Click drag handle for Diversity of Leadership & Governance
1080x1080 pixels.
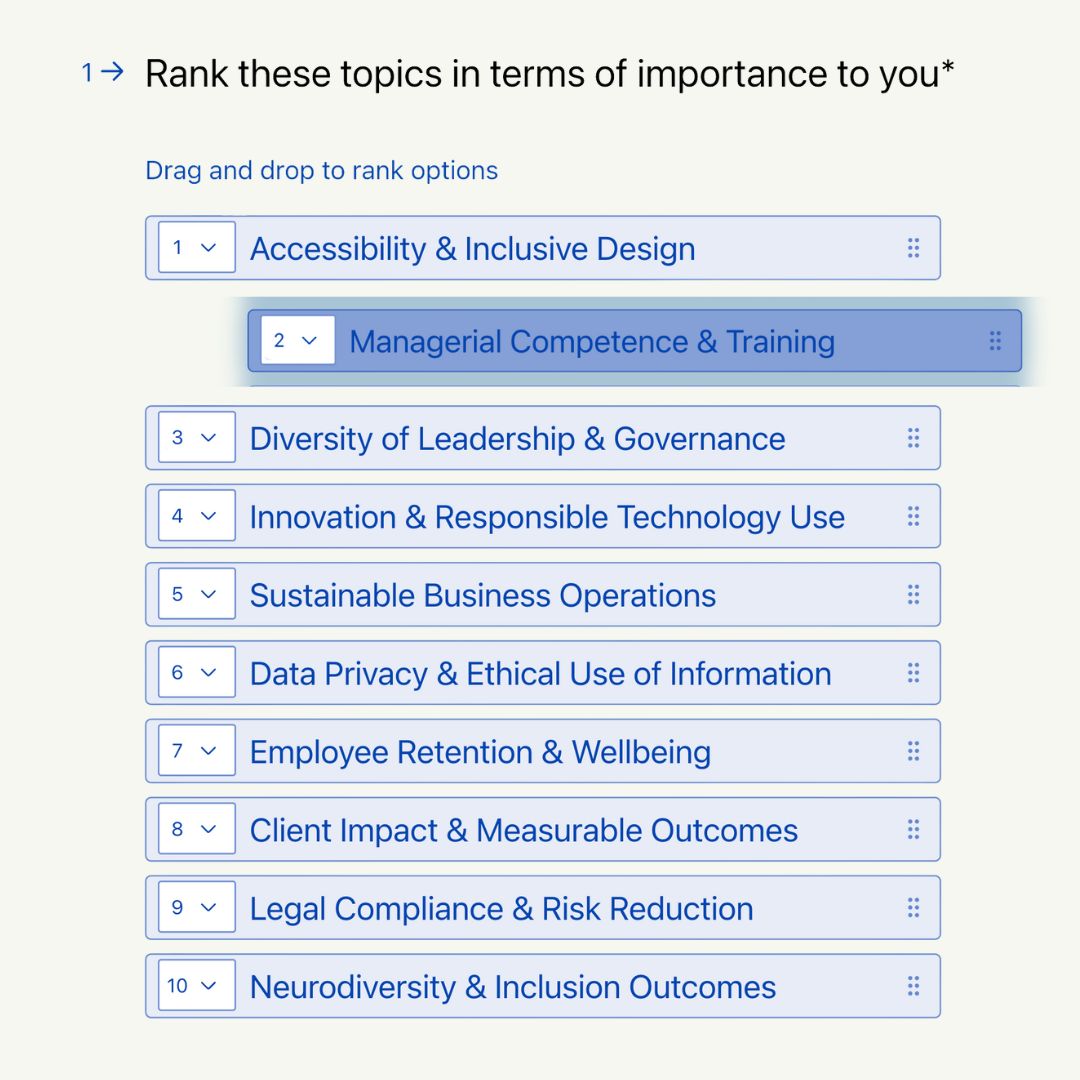pyautogui.click(x=913, y=438)
